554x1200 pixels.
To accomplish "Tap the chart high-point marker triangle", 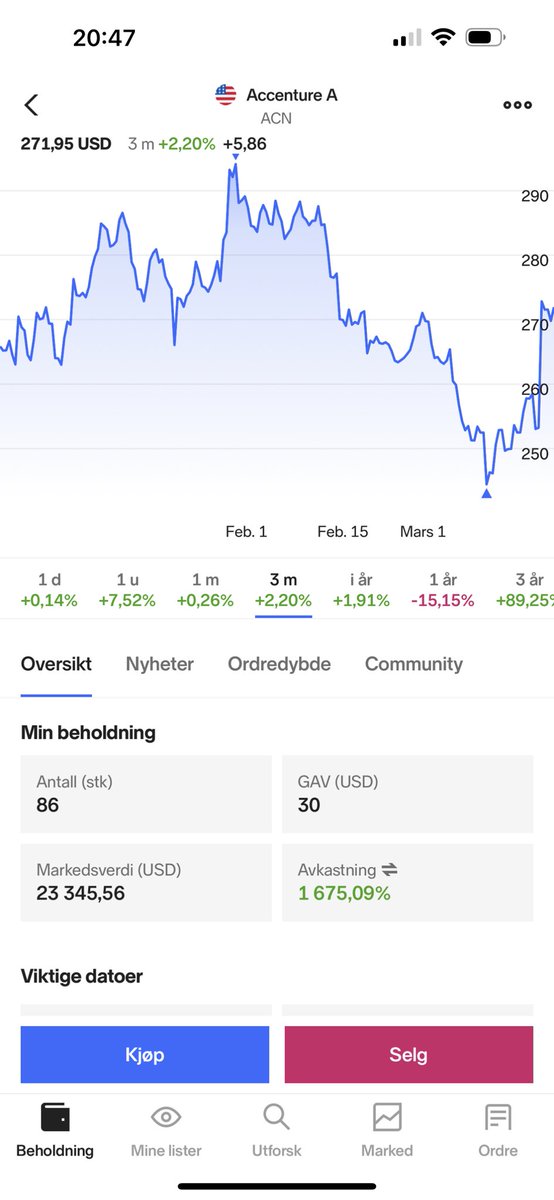I will click(x=235, y=157).
